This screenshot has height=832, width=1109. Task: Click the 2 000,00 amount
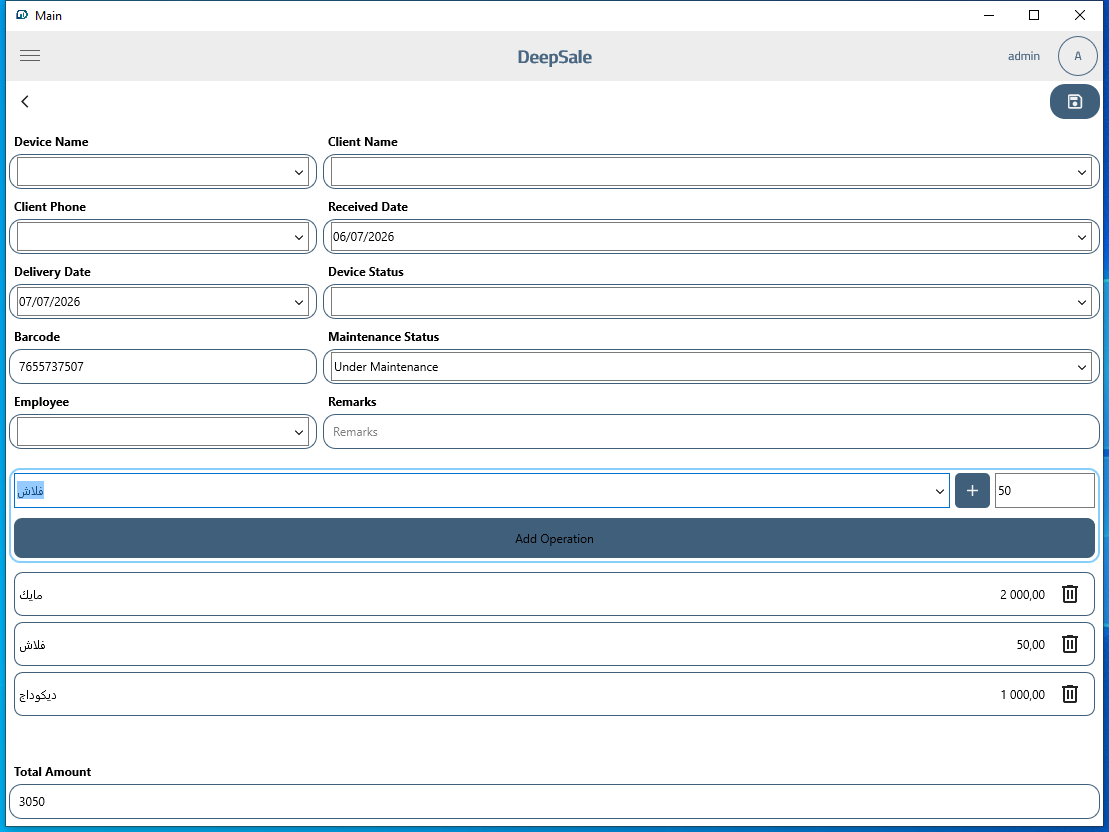point(1022,594)
